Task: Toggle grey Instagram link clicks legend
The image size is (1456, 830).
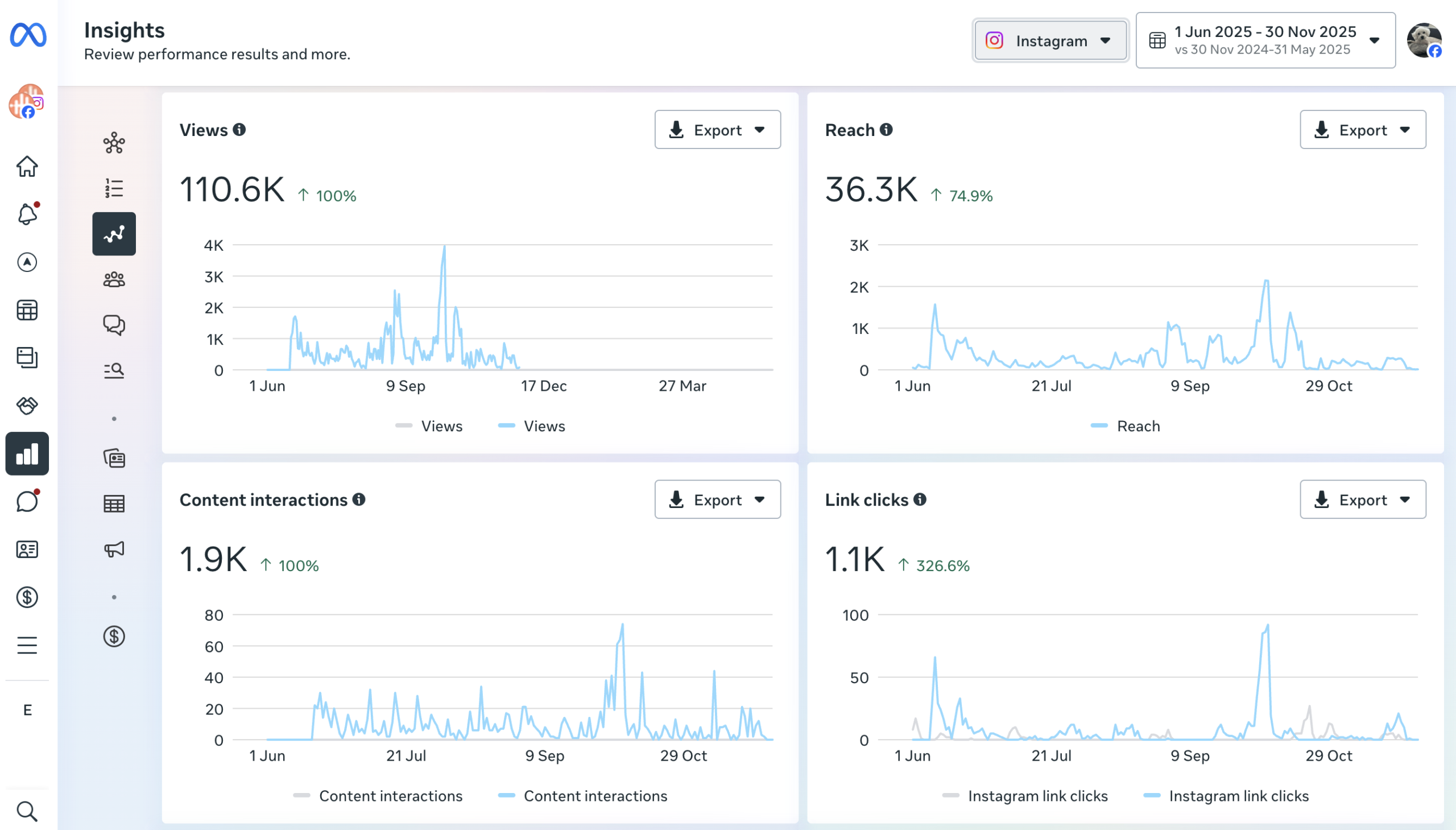Action: [x=1025, y=796]
